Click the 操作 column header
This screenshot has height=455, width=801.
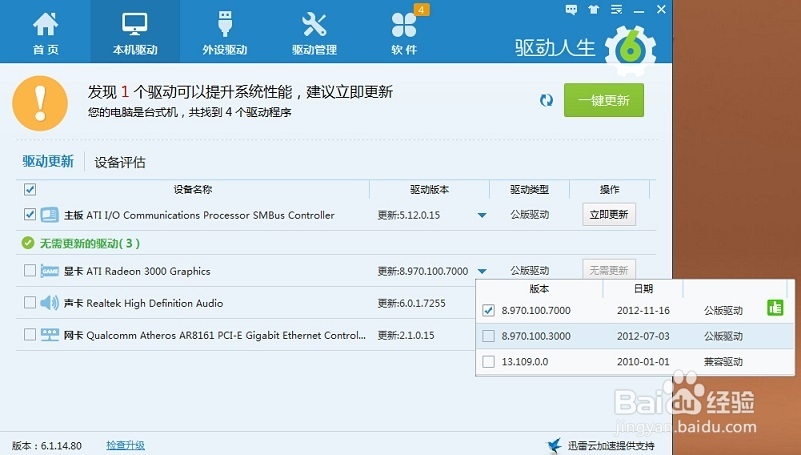pos(609,189)
